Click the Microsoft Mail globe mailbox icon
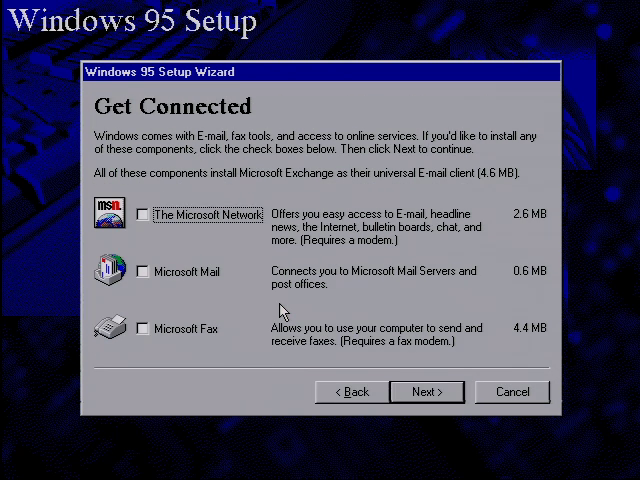The height and width of the screenshot is (480, 640). point(110,269)
